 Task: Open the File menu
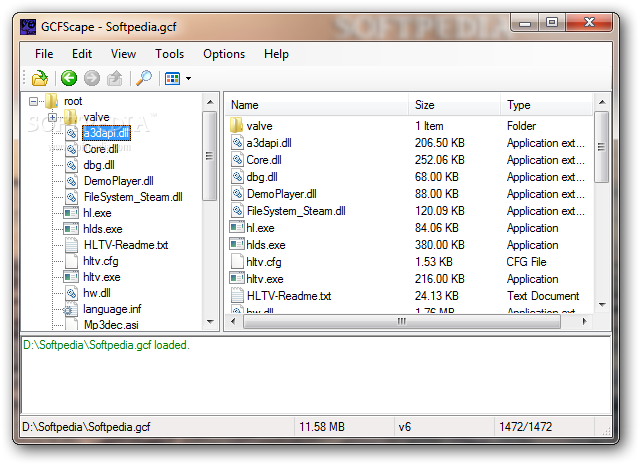44,54
